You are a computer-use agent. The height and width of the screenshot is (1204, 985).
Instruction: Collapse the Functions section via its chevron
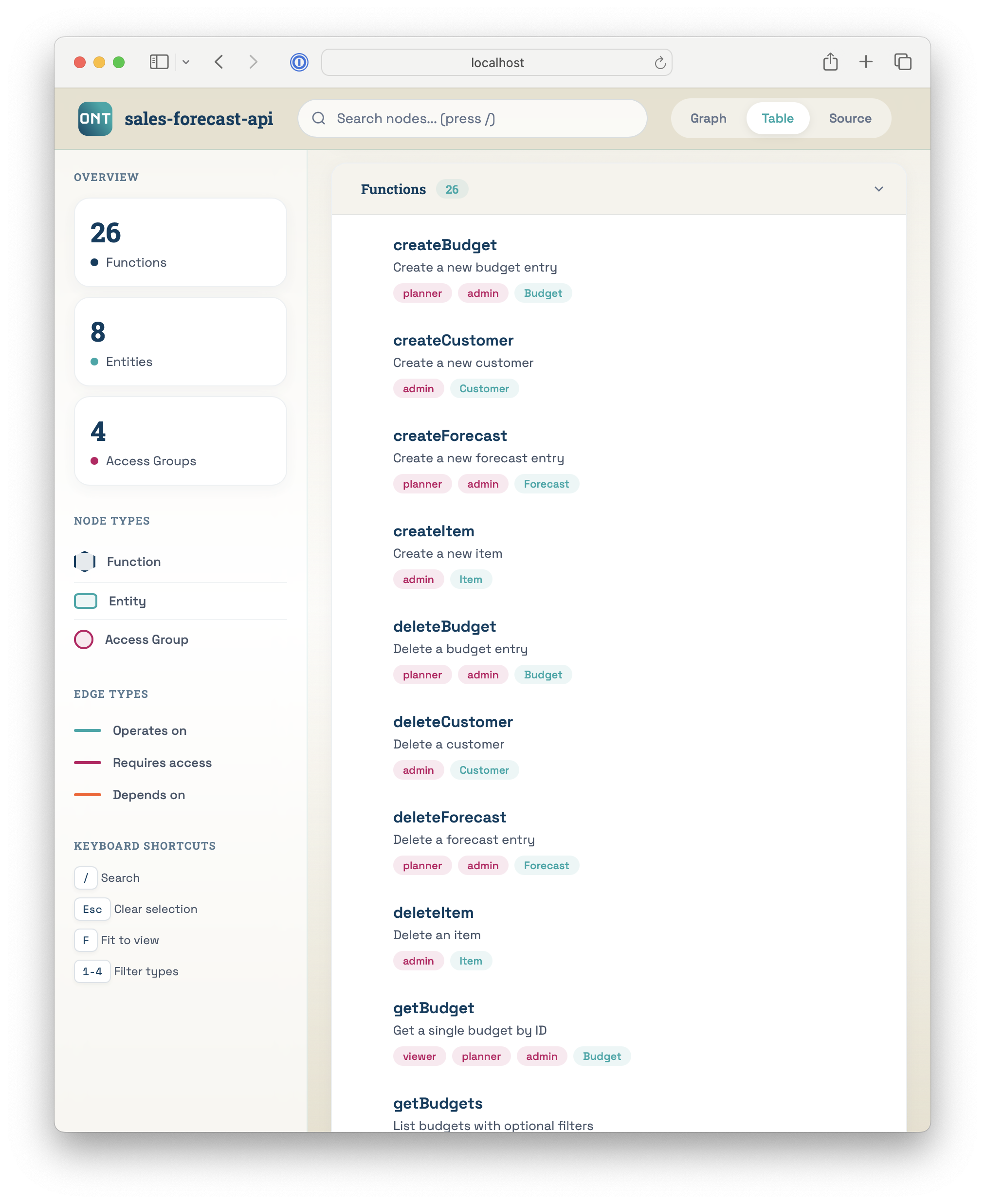point(879,189)
